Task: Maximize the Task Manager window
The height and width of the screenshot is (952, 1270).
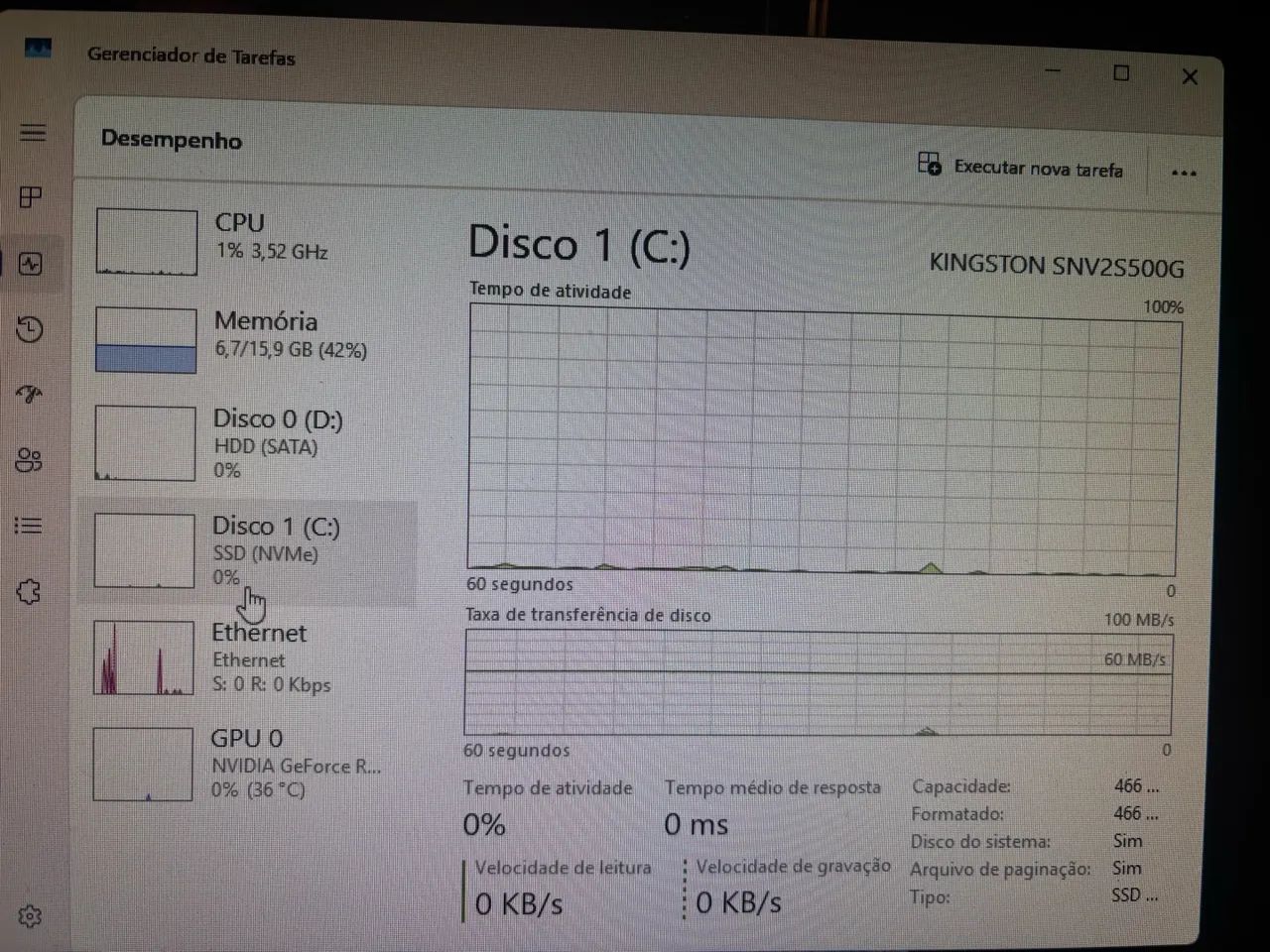Action: [x=1121, y=72]
